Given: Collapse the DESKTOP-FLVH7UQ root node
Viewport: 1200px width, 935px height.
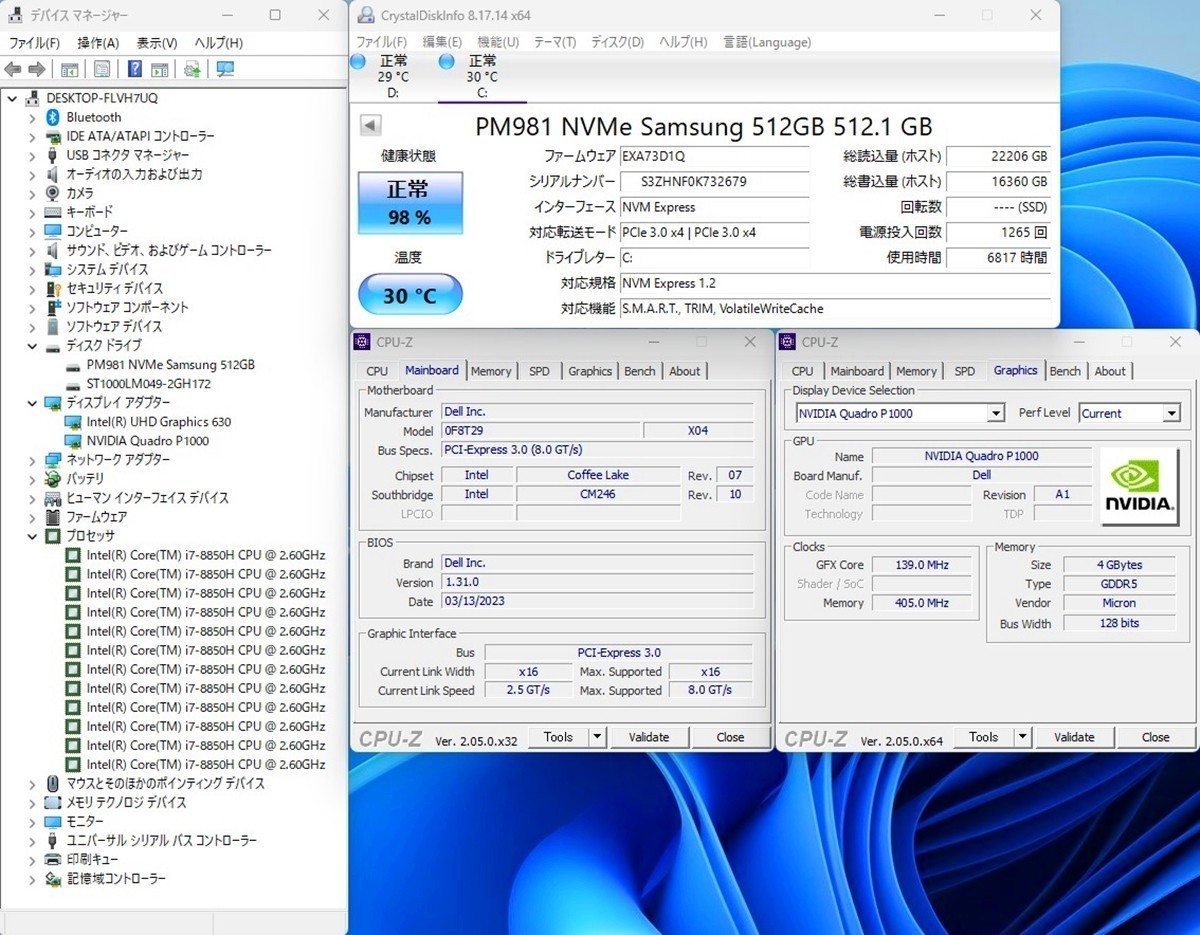Looking at the screenshot, I should tap(13, 98).
